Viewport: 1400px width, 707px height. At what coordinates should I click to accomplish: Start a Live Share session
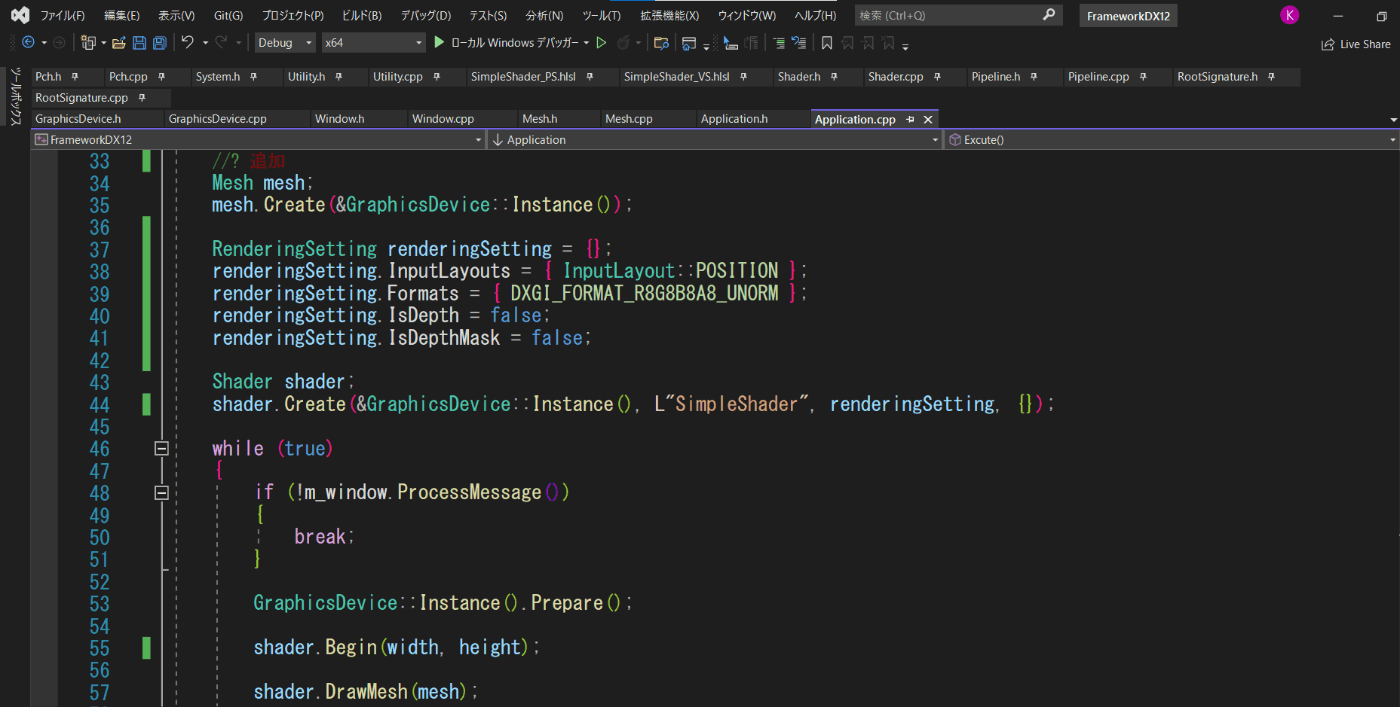[1356, 43]
